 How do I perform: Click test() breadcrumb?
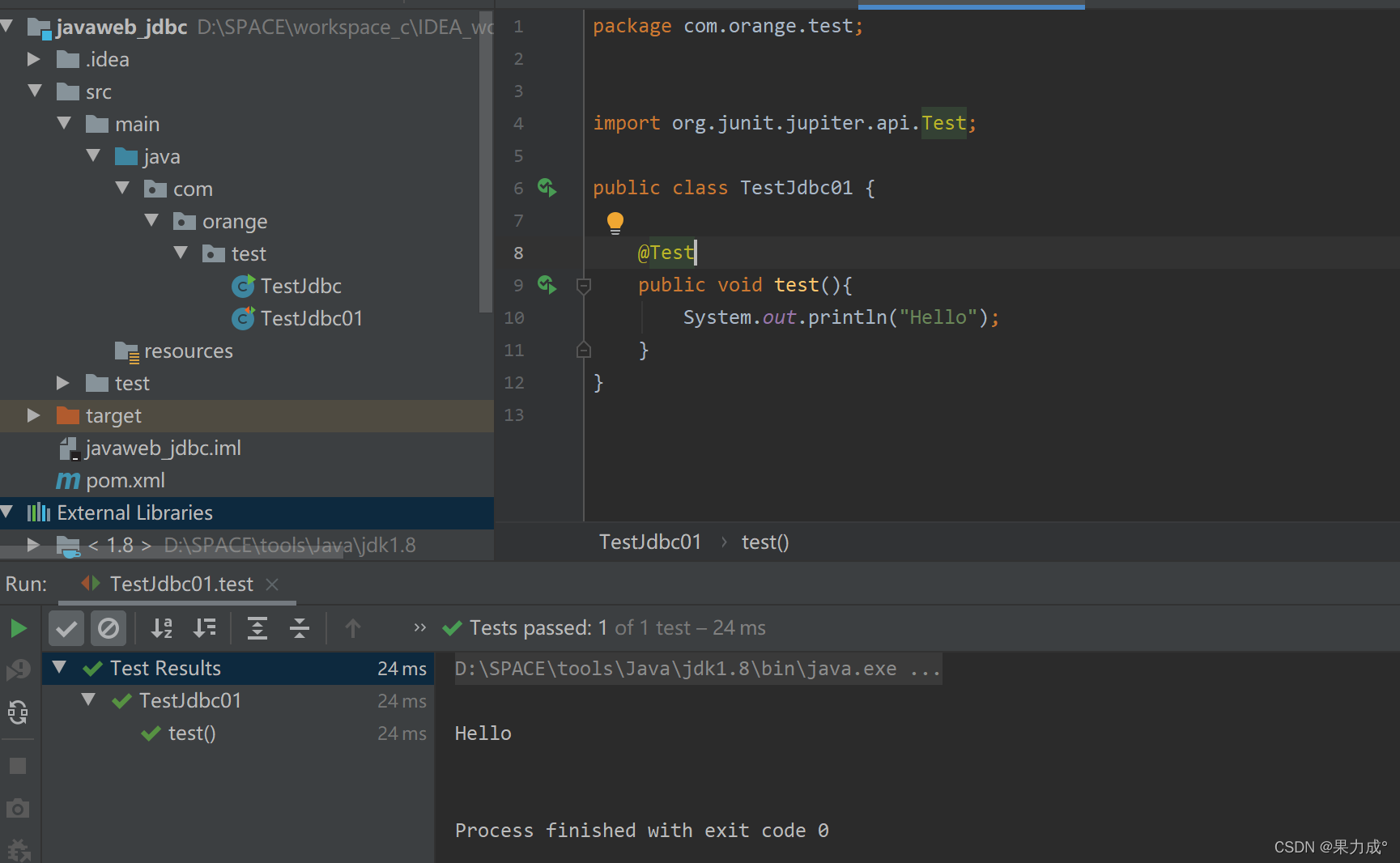[765, 542]
